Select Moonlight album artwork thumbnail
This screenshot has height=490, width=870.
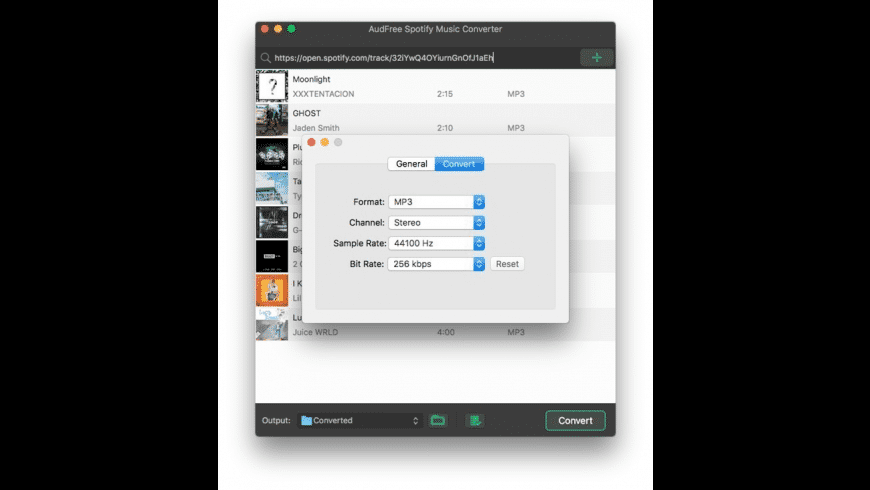(272, 86)
